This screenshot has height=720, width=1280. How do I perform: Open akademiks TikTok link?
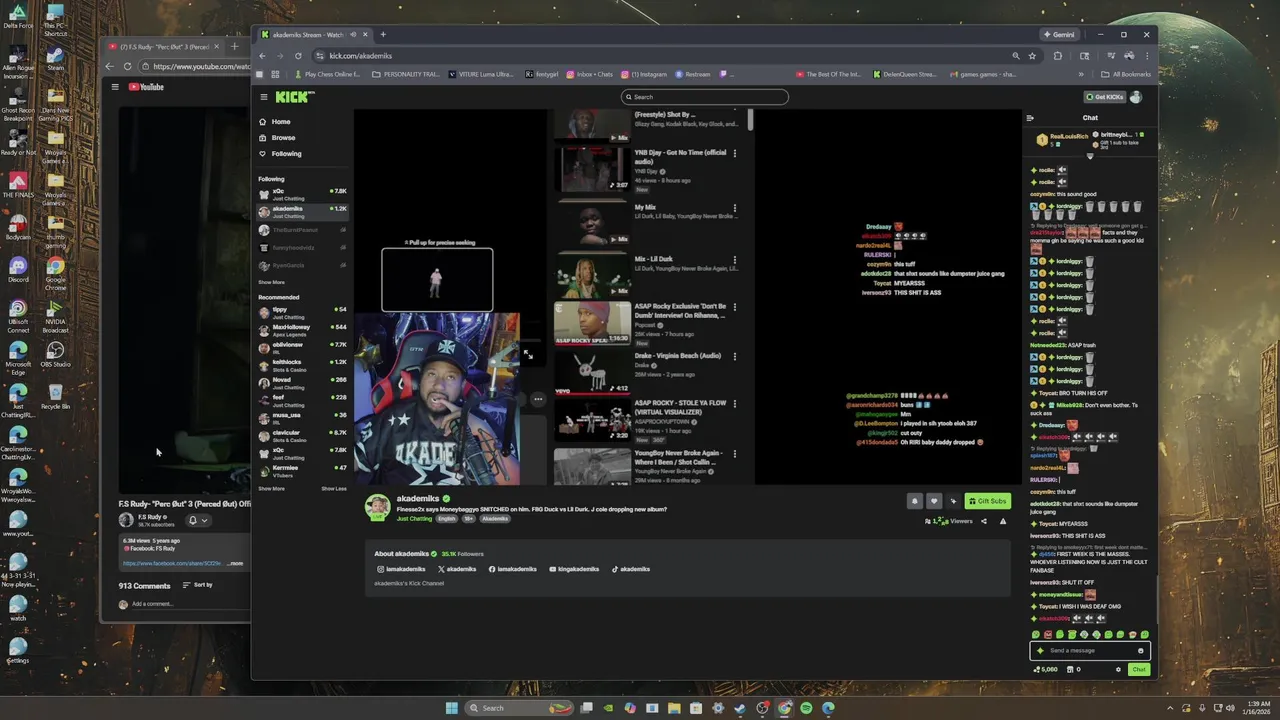click(x=630, y=569)
